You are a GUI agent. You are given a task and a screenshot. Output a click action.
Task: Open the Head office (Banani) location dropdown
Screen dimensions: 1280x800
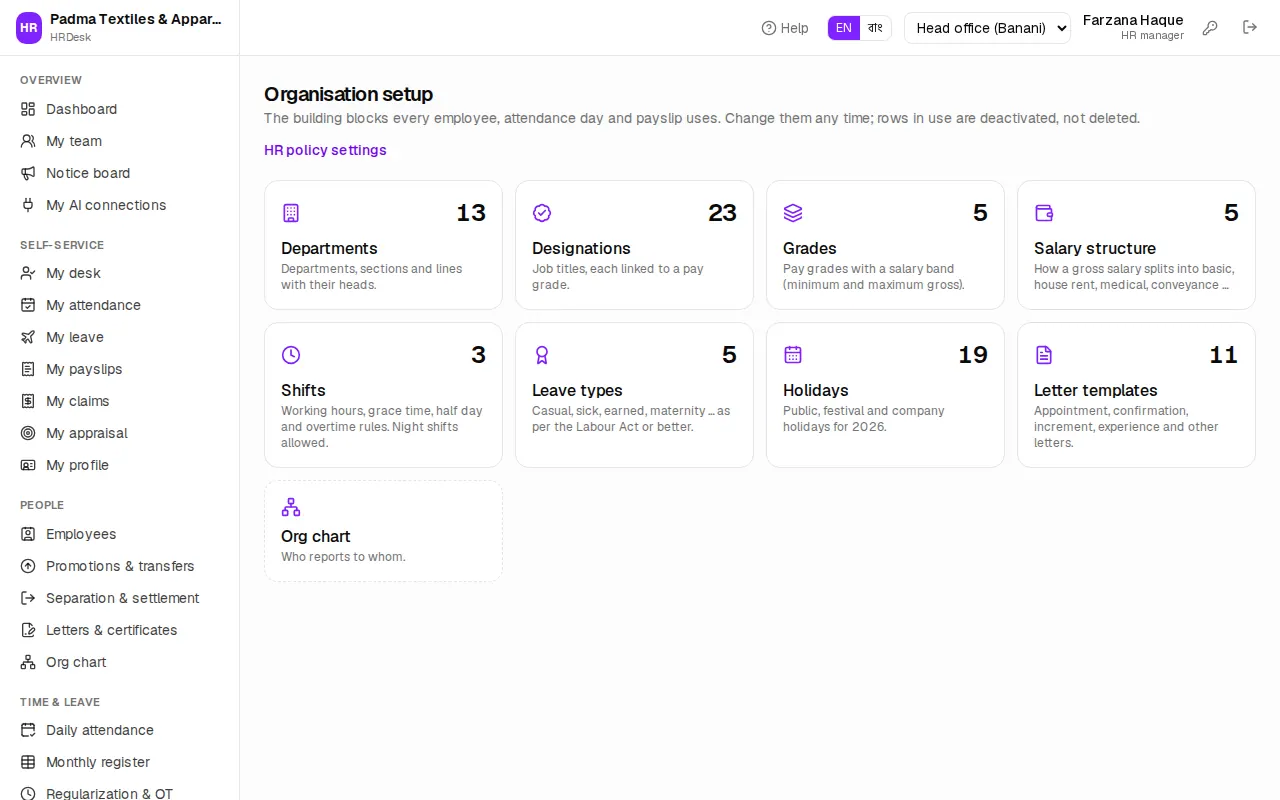pos(987,28)
